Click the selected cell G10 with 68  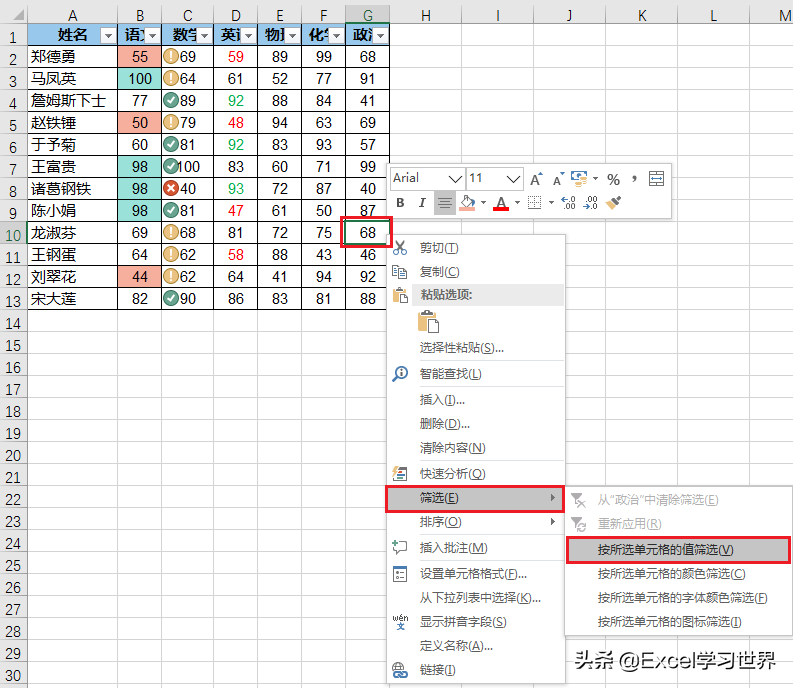point(367,233)
